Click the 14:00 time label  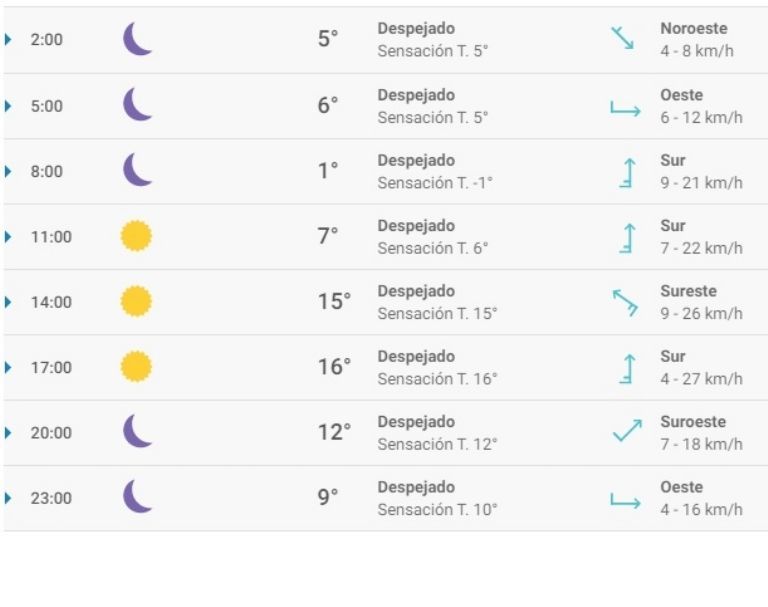[51, 302]
